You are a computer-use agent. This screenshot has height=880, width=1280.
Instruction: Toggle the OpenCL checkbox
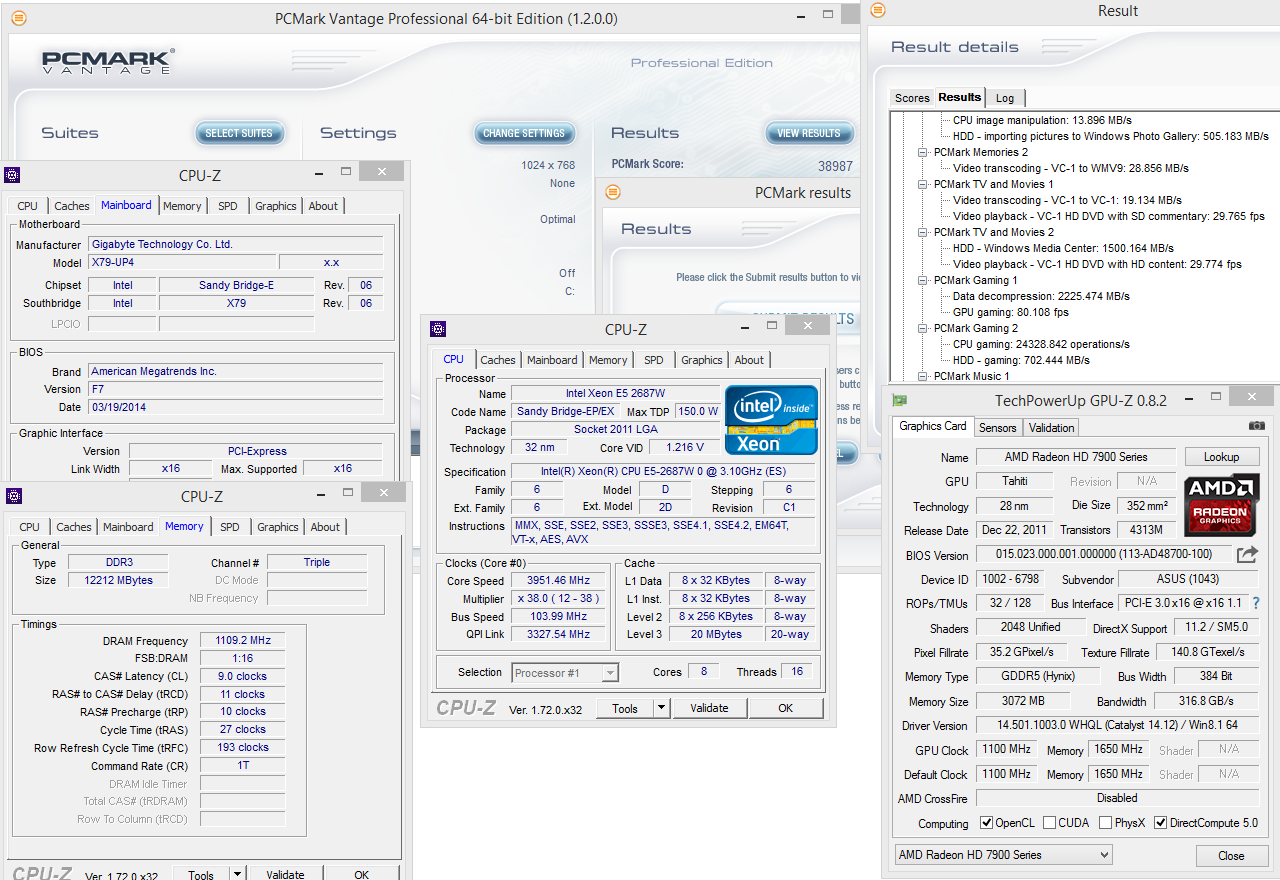pyautogui.click(x=987, y=823)
